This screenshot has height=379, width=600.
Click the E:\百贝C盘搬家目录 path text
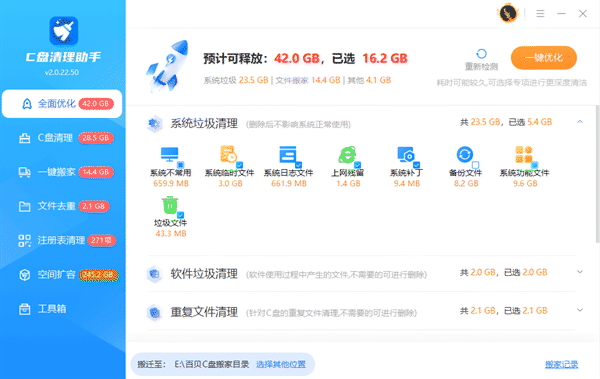pos(212,364)
